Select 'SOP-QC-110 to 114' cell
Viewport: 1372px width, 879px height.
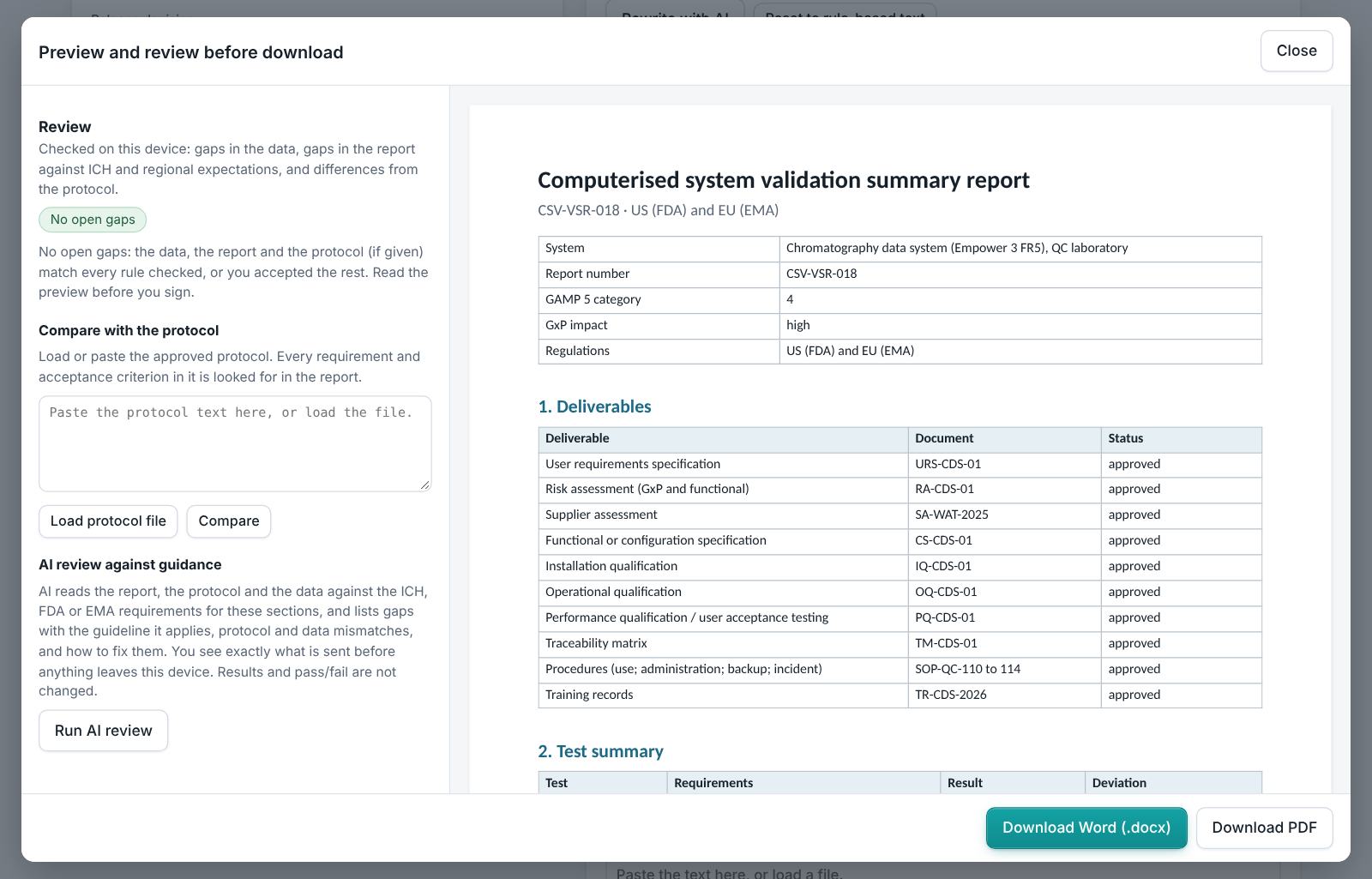coord(1004,669)
